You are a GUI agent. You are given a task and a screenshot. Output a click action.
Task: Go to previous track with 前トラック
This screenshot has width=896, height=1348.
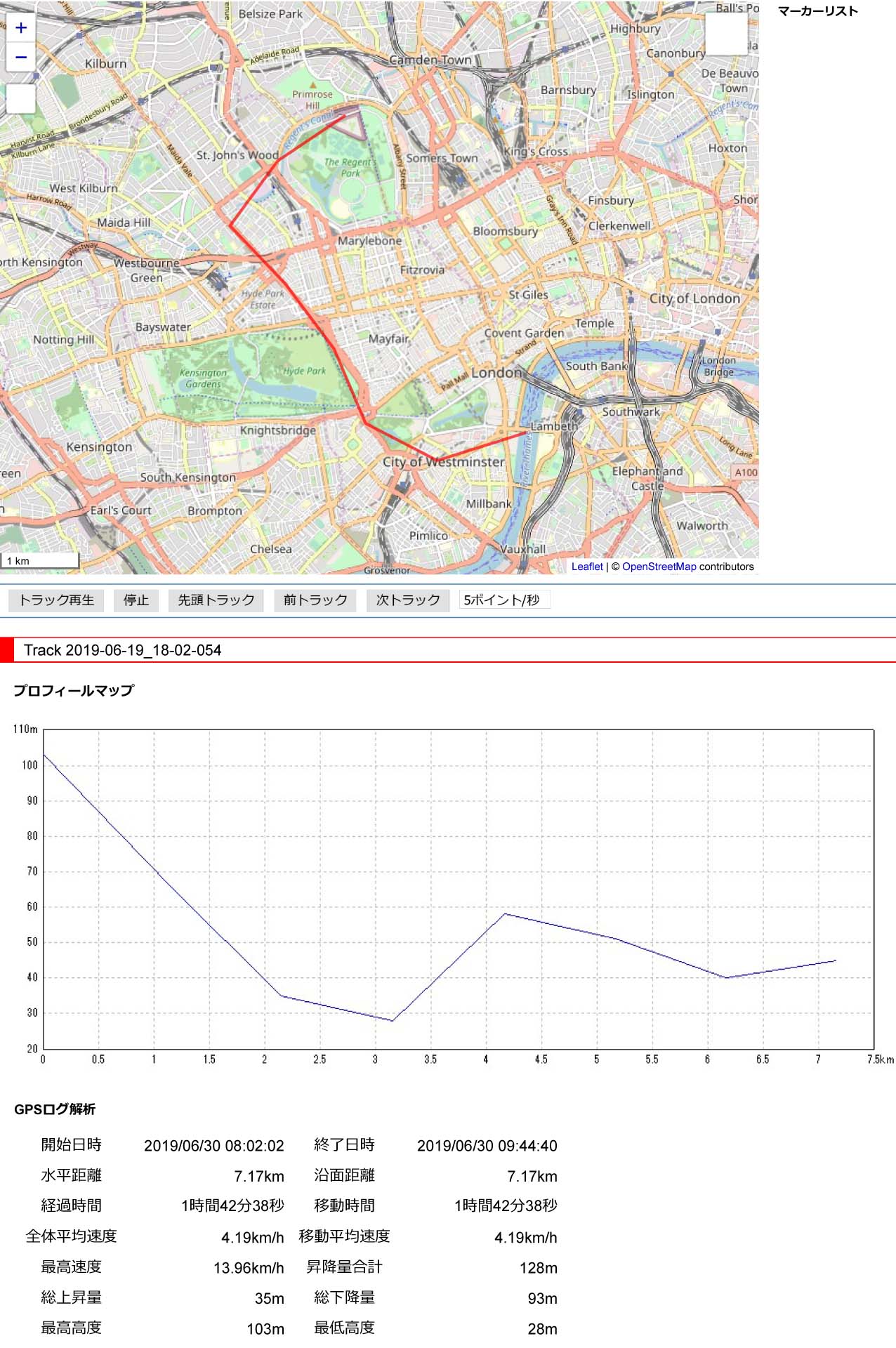click(315, 600)
